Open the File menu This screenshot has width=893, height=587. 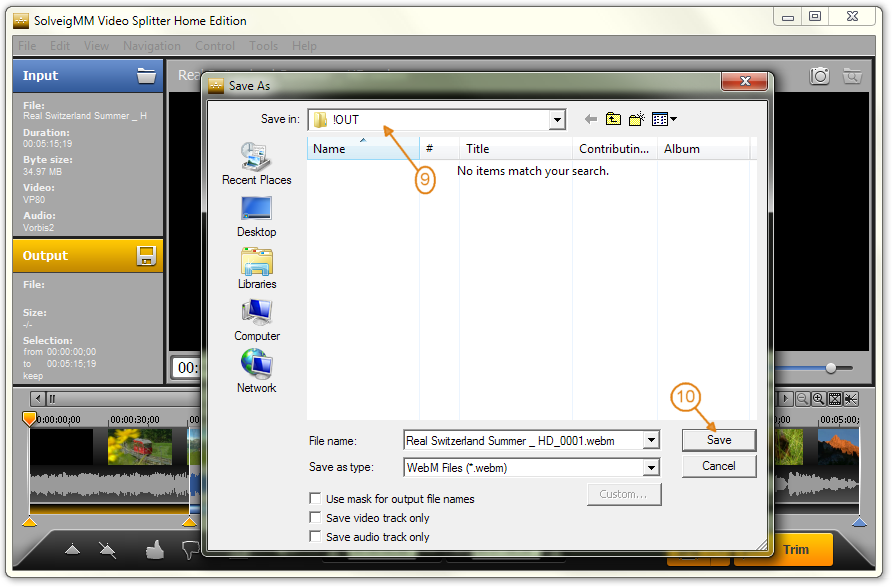tap(27, 46)
